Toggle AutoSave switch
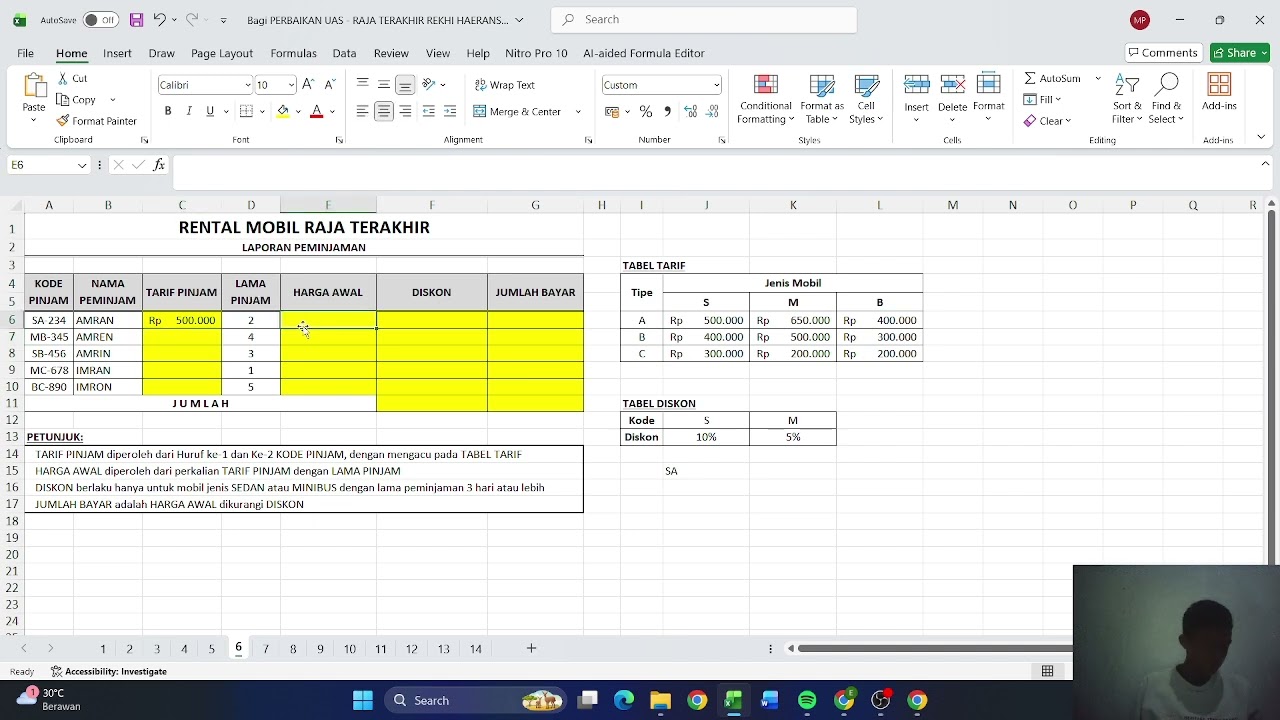 100,20
